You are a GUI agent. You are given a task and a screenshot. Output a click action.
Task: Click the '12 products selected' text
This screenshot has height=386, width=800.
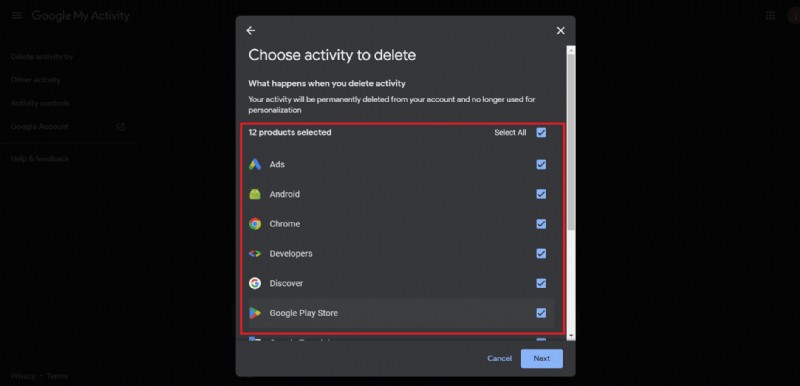tap(290, 133)
